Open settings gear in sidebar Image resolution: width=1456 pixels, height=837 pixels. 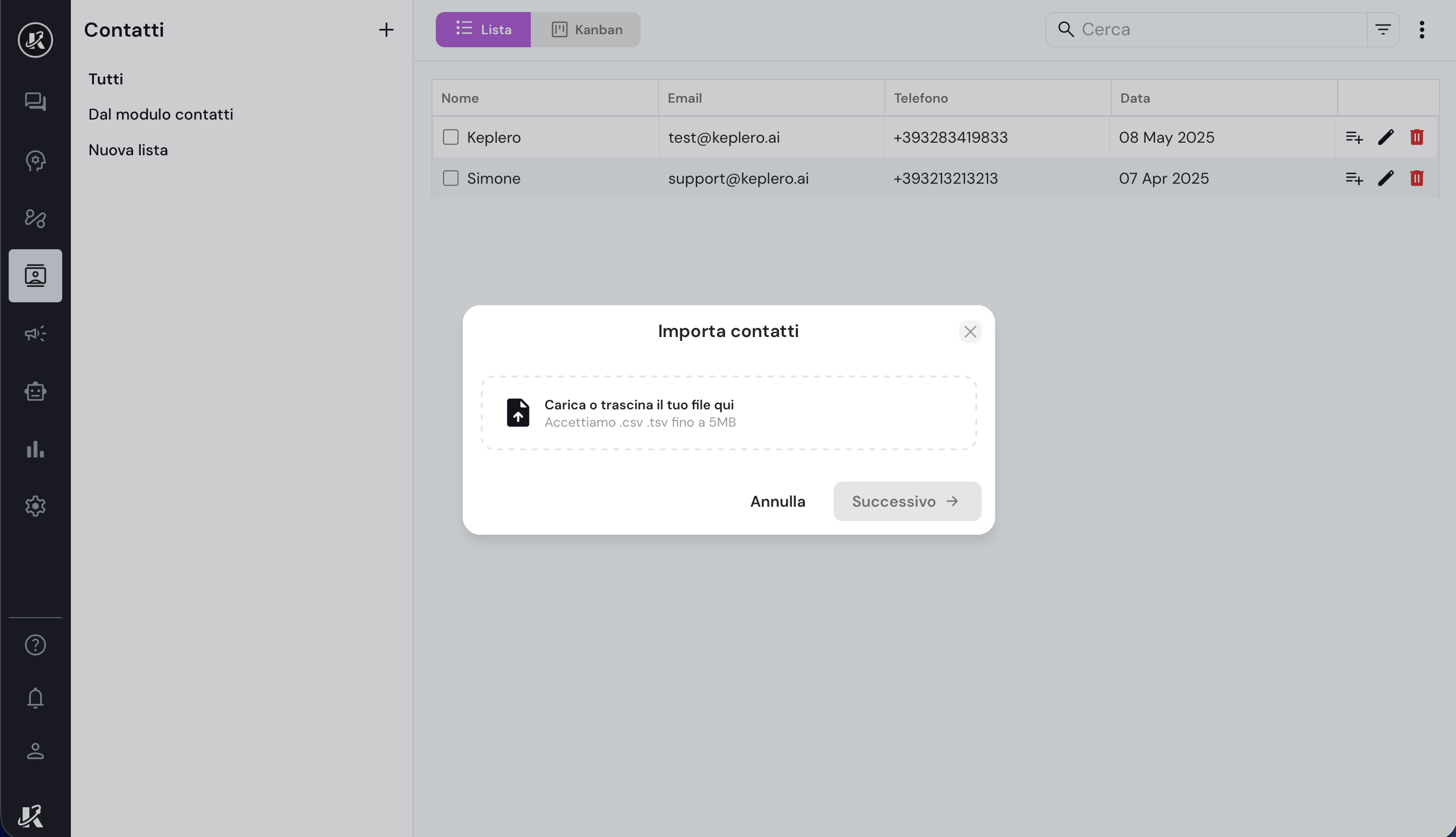click(35, 506)
